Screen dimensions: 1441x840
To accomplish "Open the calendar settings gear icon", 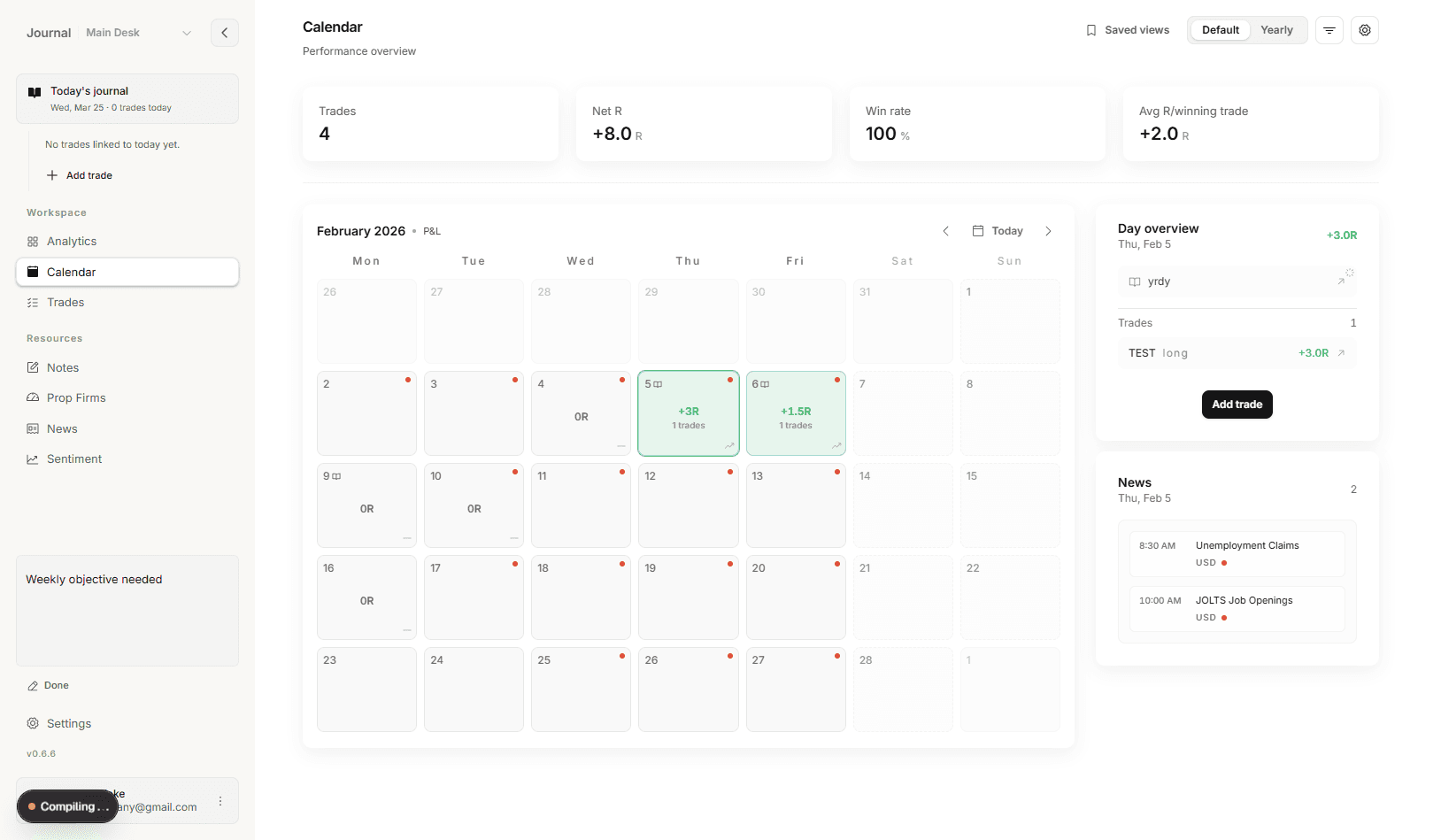I will 1364,29.
